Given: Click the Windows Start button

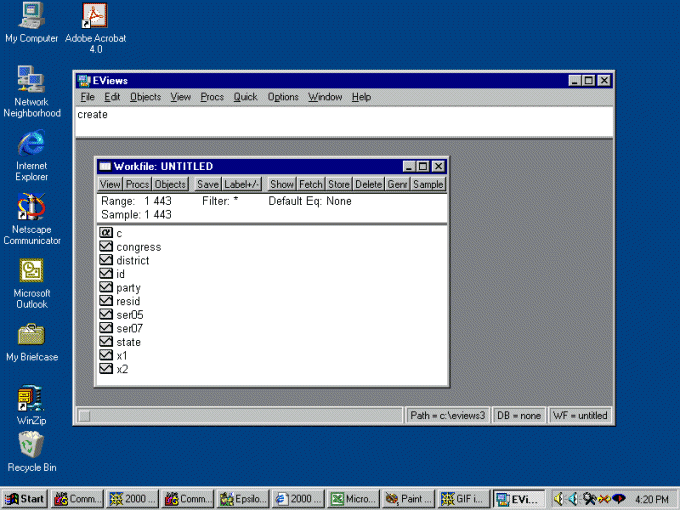Looking at the screenshot, I should tap(25, 498).
